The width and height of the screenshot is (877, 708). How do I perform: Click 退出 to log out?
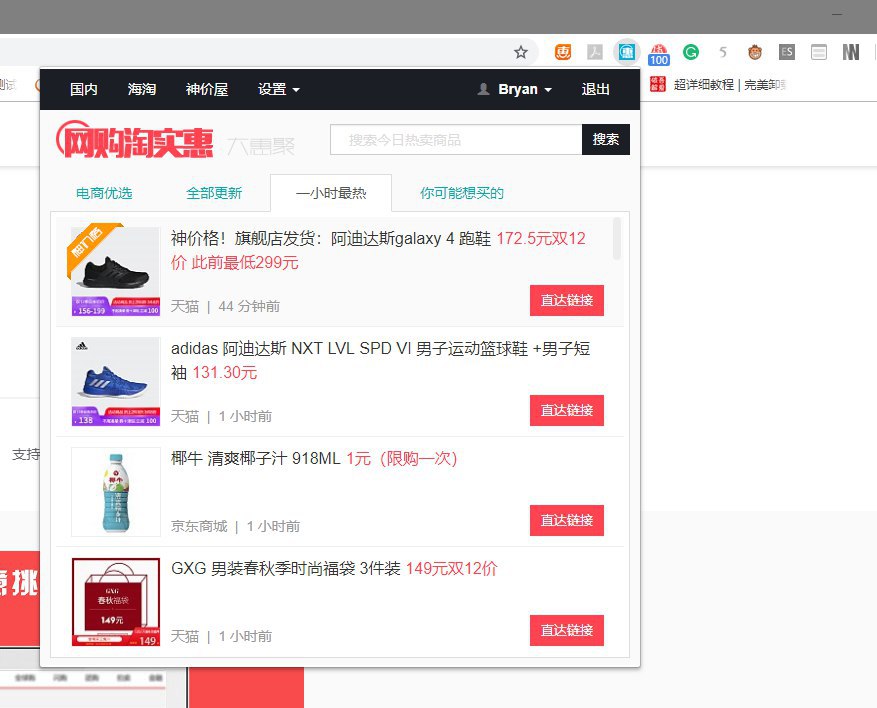pyautogui.click(x=596, y=89)
